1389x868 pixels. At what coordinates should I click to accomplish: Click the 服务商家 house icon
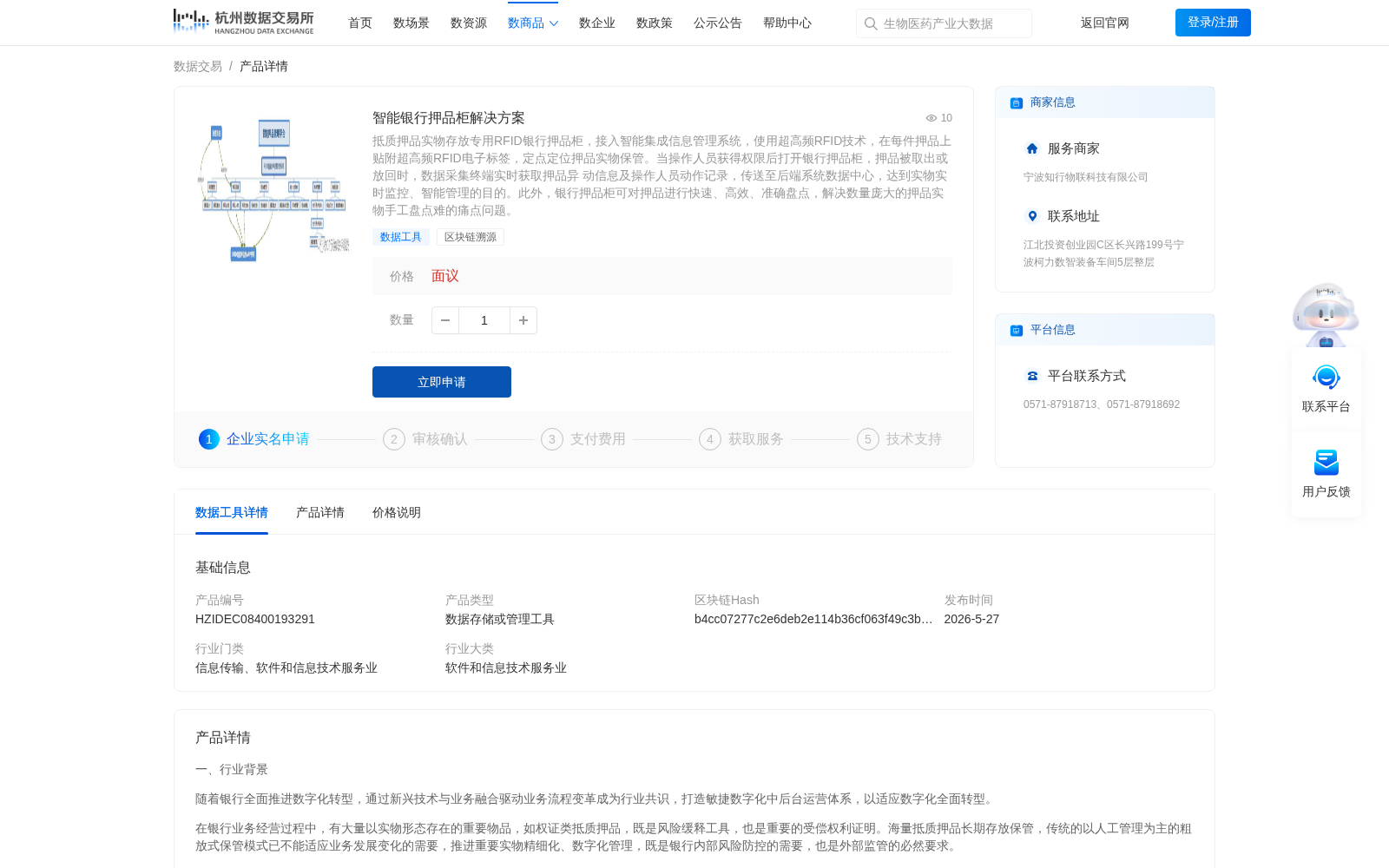(x=1032, y=148)
